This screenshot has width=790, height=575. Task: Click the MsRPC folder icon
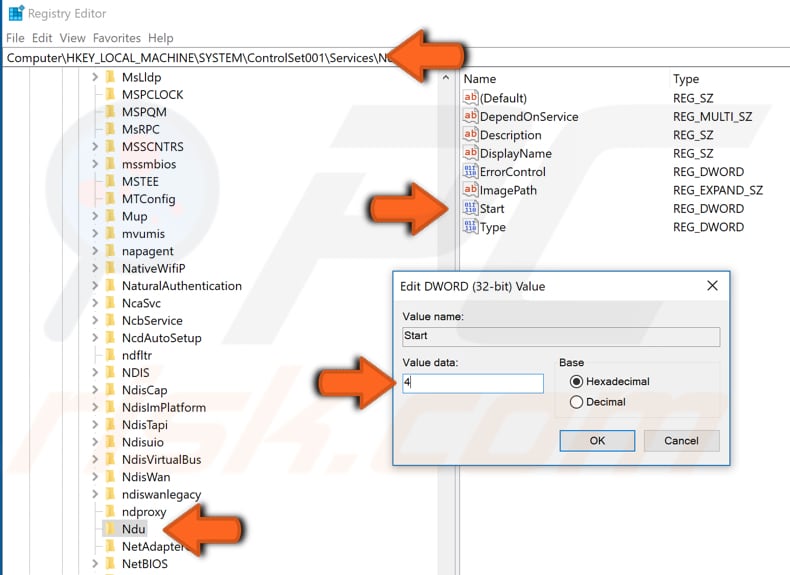coord(110,129)
